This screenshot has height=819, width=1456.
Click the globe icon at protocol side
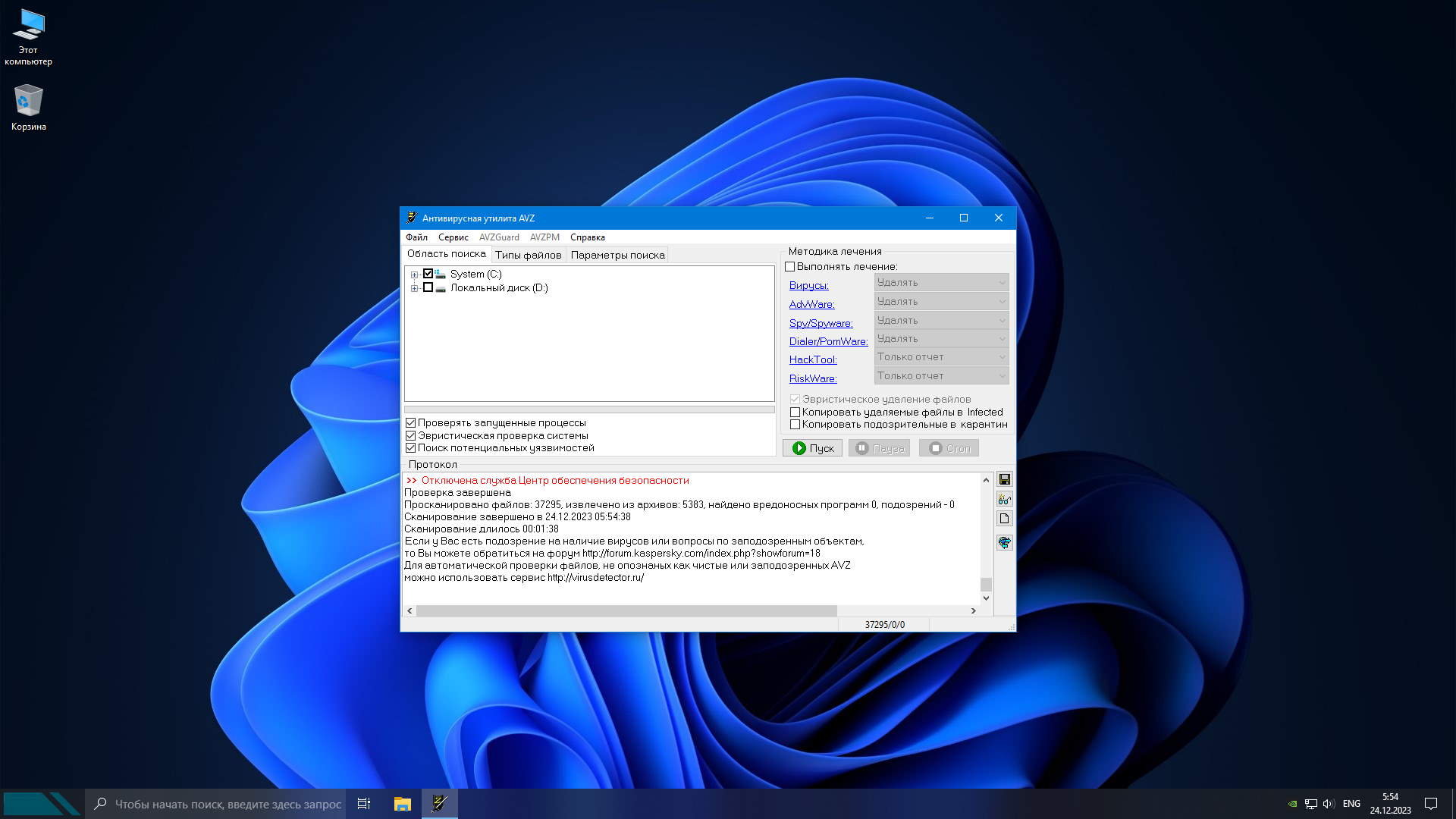pyautogui.click(x=1004, y=542)
